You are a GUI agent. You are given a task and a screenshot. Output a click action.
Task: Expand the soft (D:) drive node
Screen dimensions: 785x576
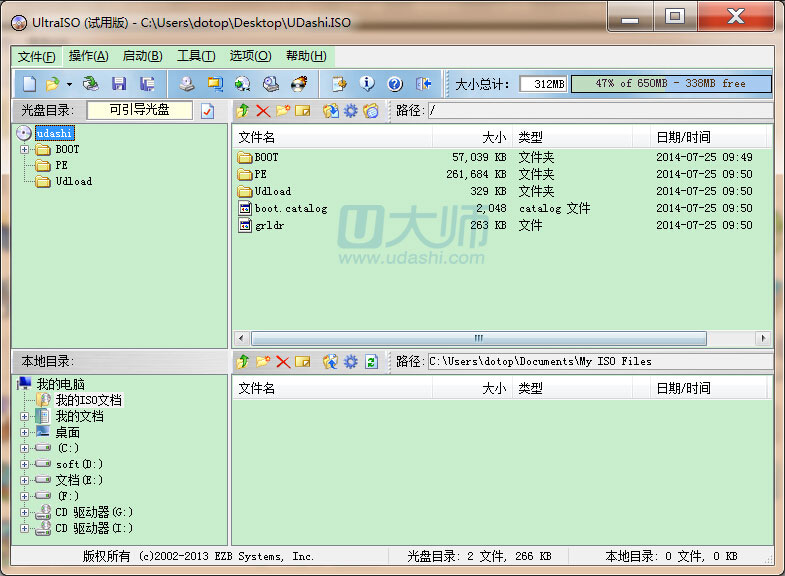click(24, 464)
